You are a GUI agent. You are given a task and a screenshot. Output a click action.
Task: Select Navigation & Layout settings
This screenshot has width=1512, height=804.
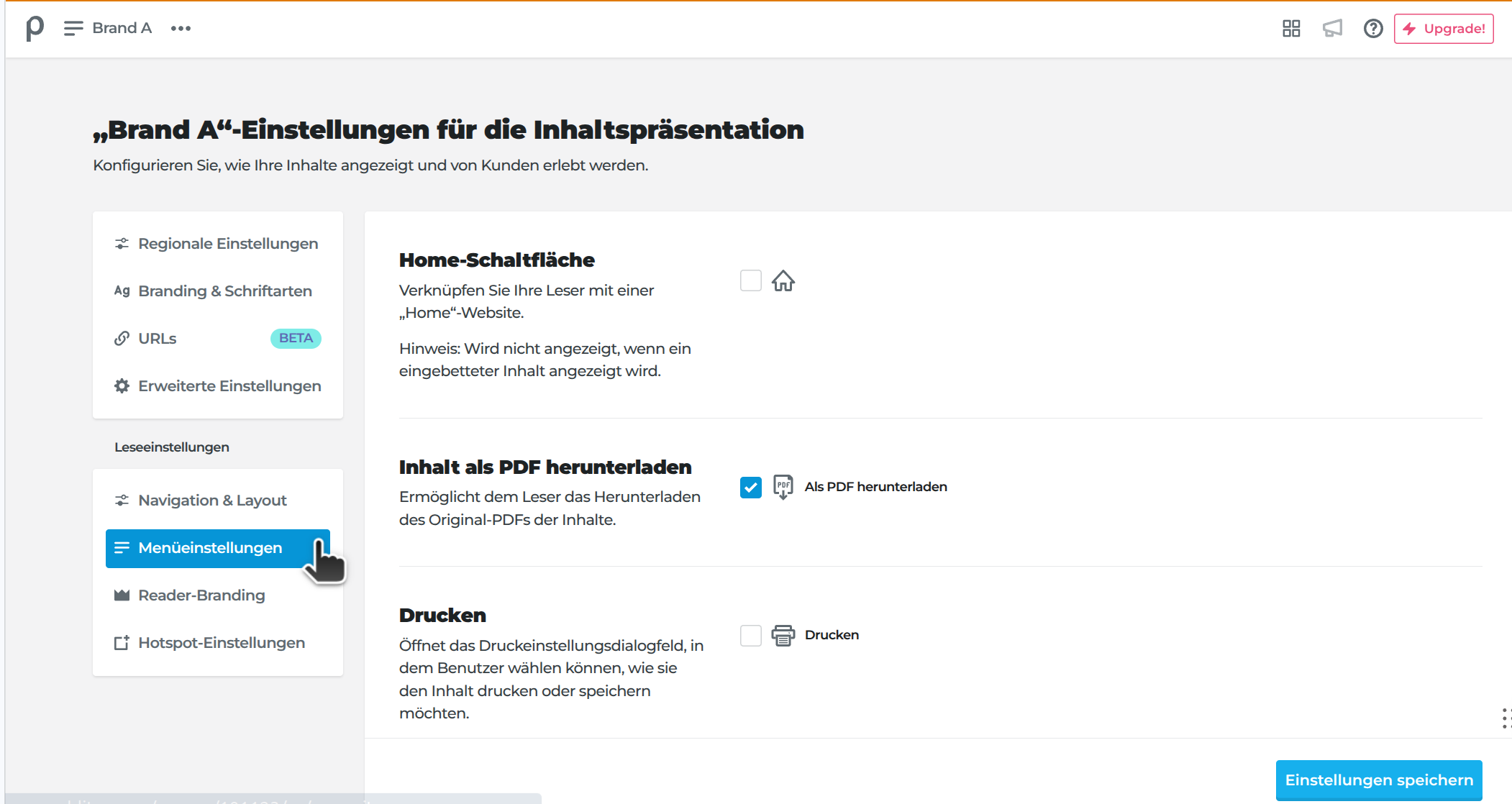[212, 501]
